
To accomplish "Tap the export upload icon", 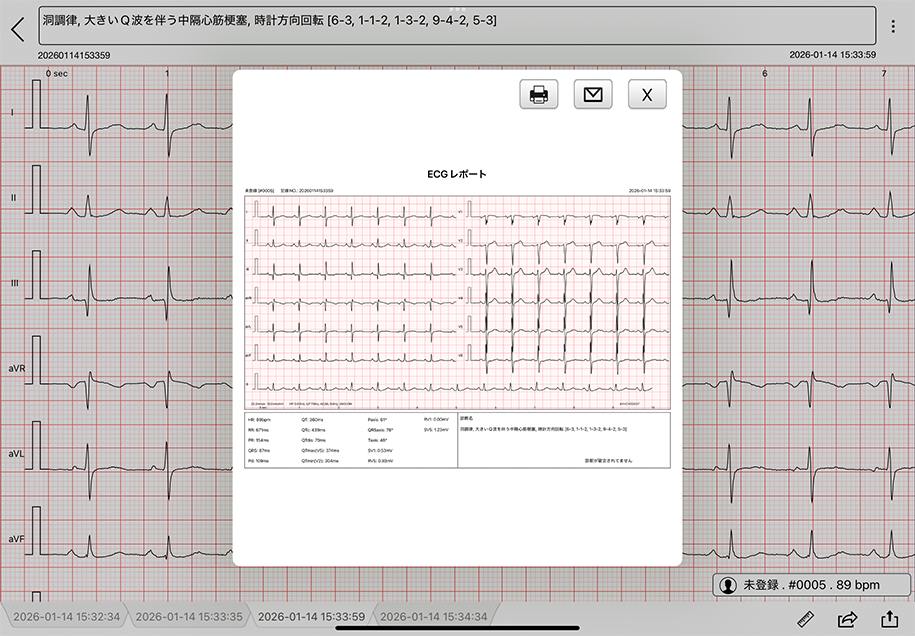I will pyautogui.click(x=889, y=619).
